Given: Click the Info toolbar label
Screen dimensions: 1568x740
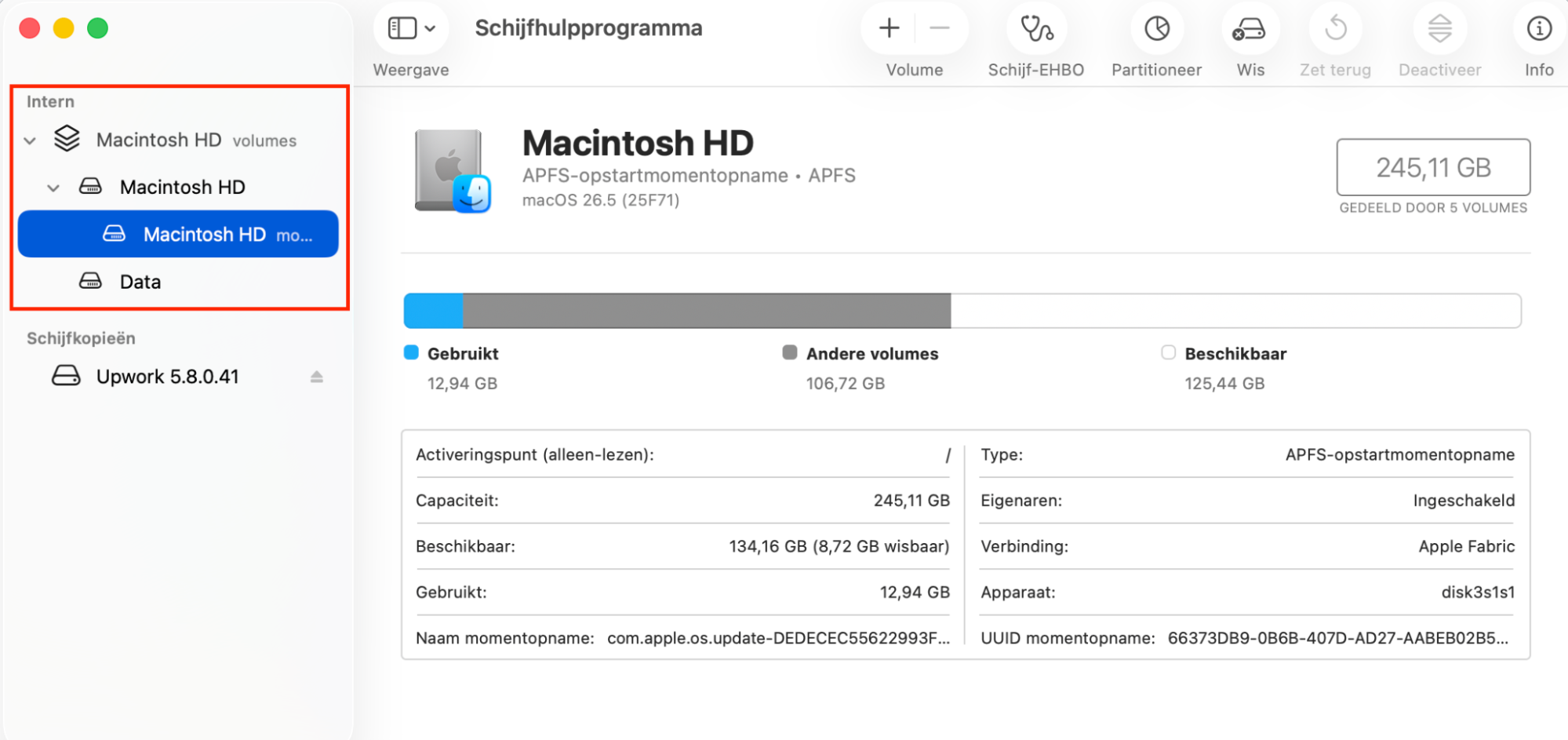Looking at the screenshot, I should tap(1539, 70).
